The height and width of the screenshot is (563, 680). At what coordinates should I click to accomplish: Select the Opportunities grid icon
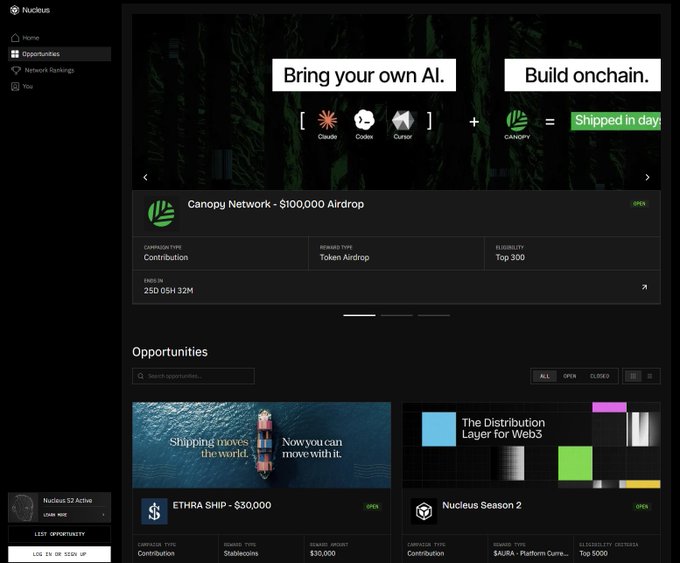[x=15, y=54]
